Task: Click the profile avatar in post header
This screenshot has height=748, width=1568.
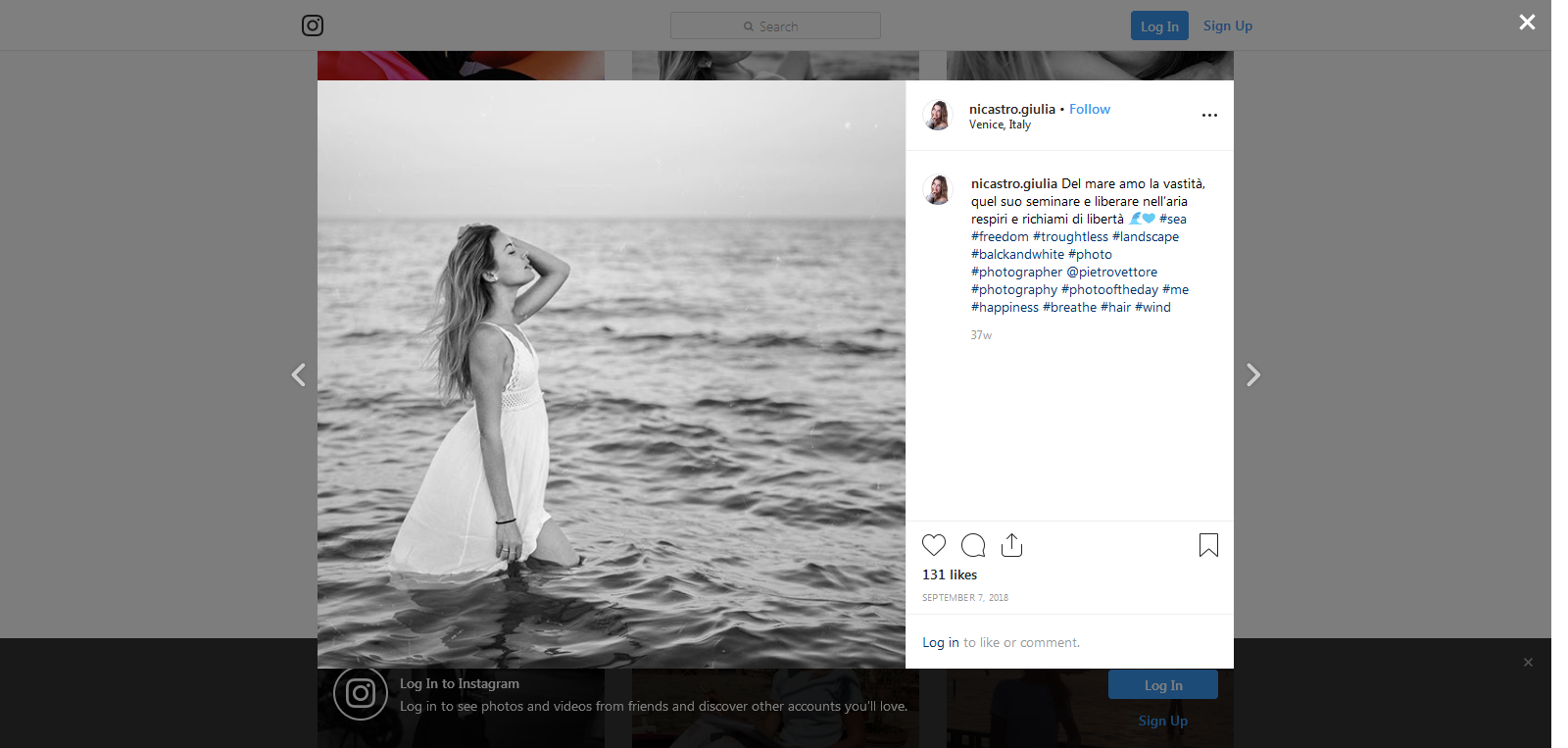Action: click(x=938, y=115)
